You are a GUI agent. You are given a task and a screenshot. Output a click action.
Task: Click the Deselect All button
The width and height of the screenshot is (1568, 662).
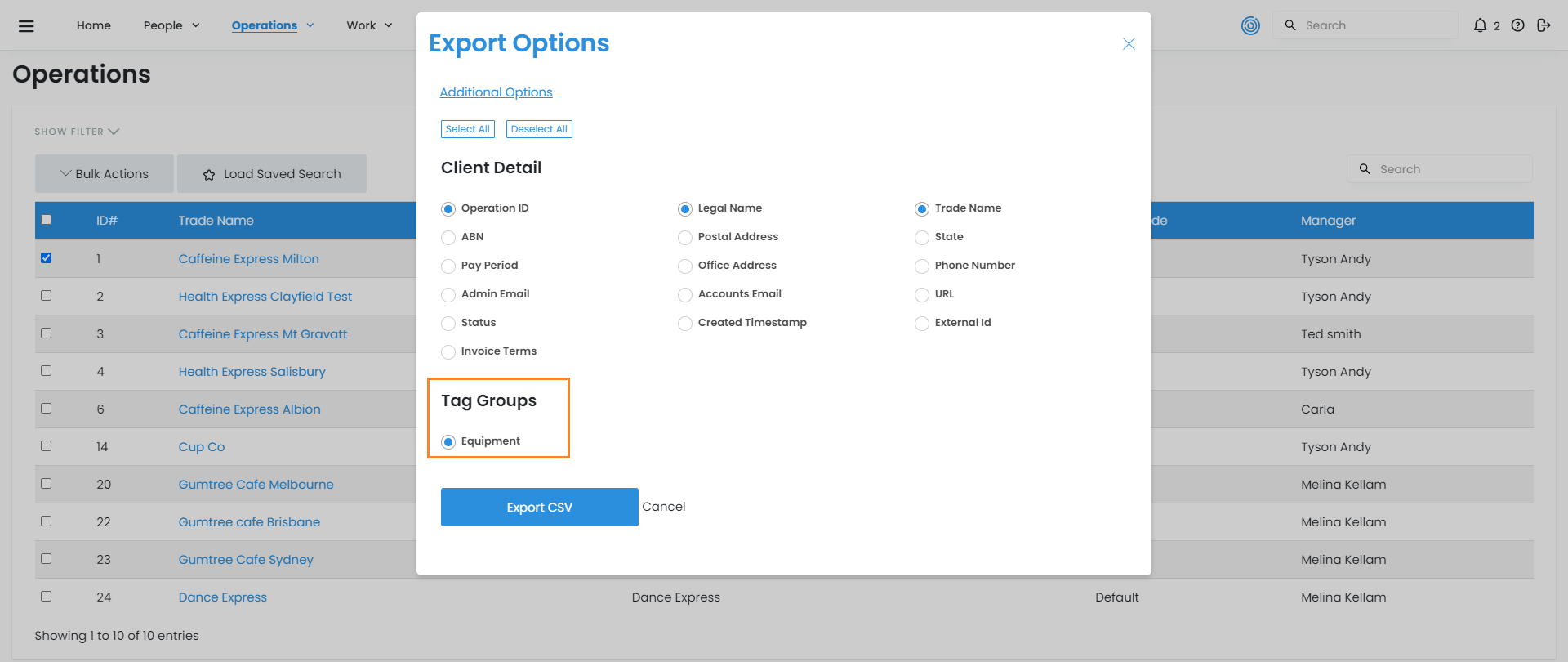[539, 129]
